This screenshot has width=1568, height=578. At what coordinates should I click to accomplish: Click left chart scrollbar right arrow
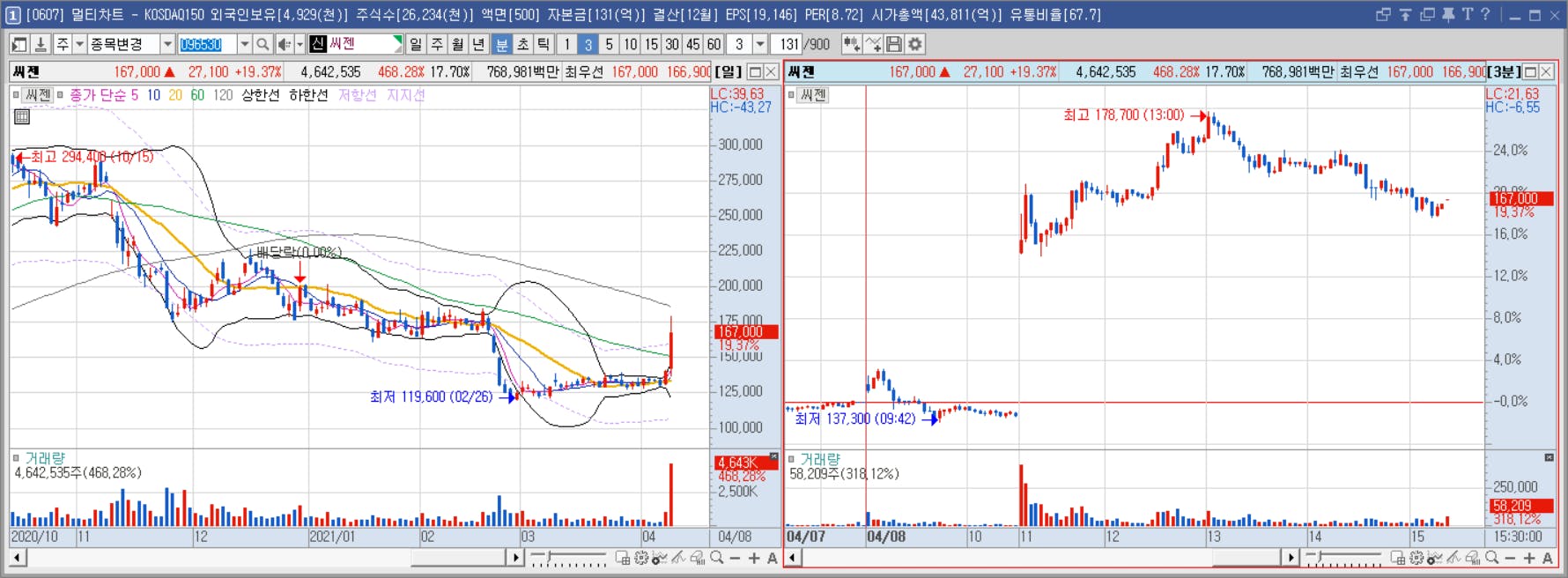tap(516, 558)
